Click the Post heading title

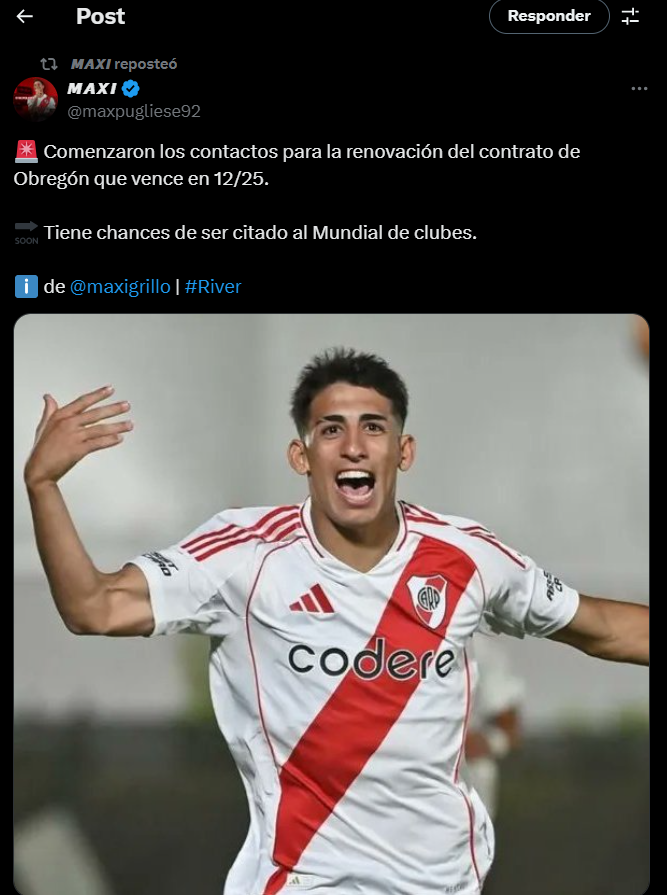coord(100,17)
